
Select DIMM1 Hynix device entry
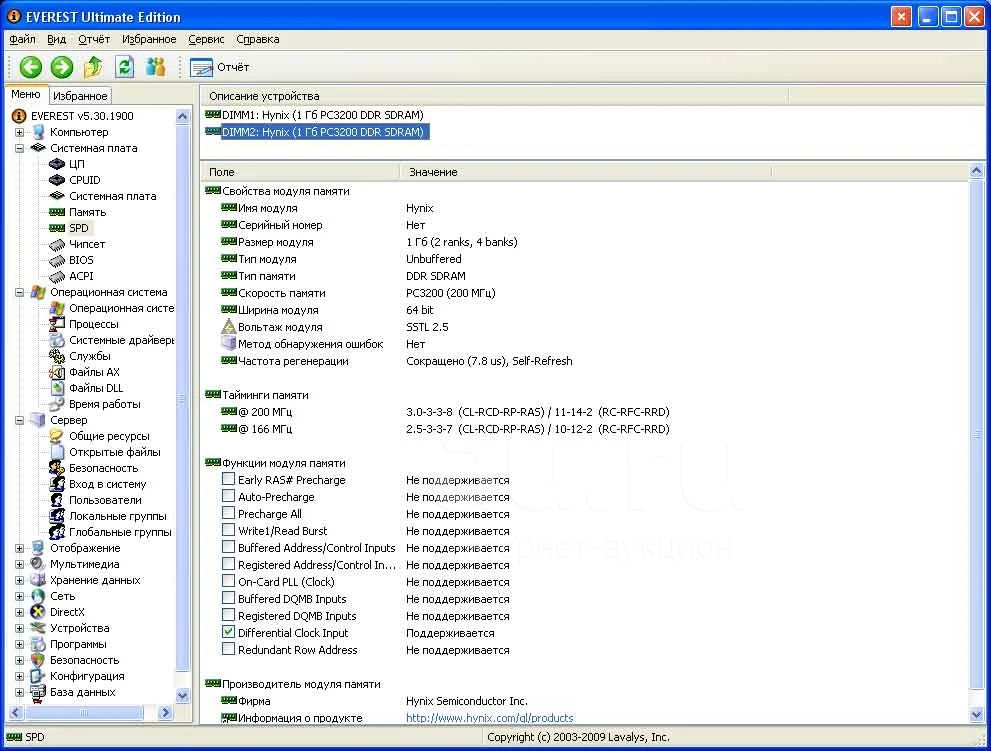pos(322,115)
